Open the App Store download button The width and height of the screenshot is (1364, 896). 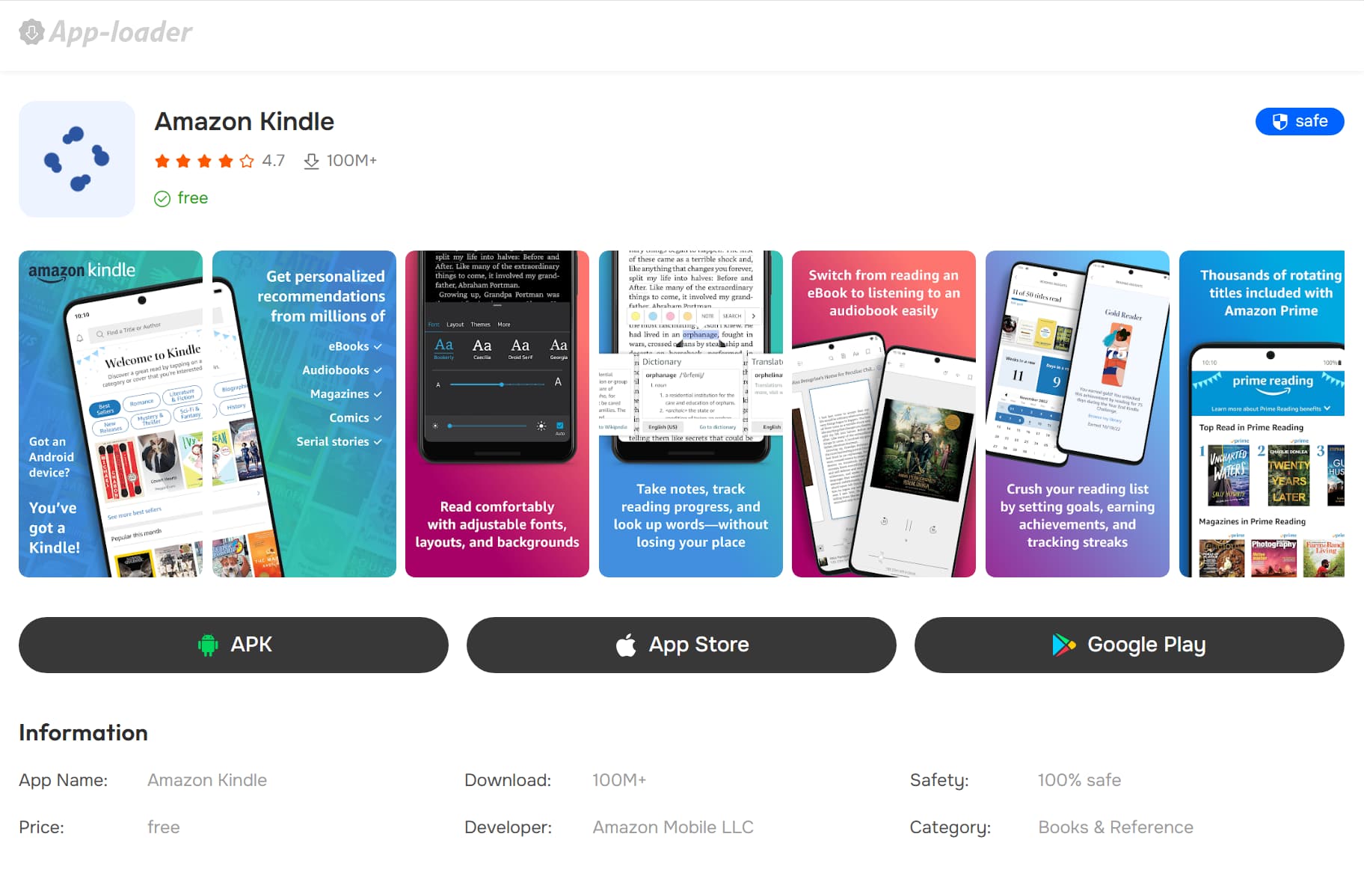(x=681, y=645)
